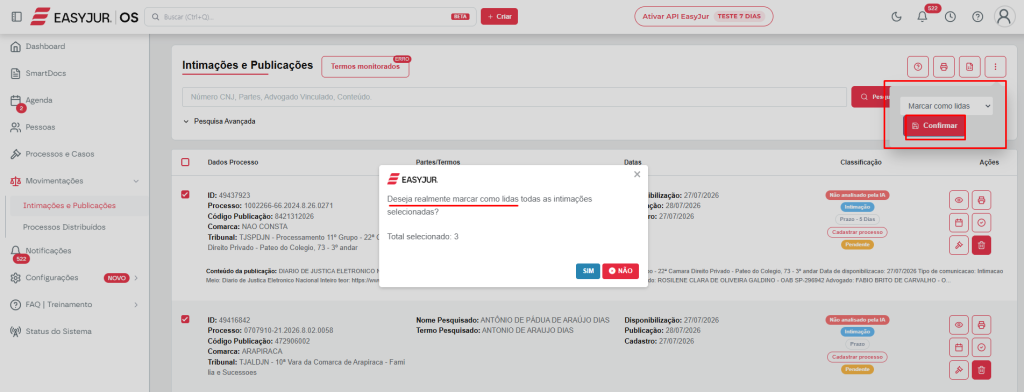Expand the FAQ | Treinamento submenu arrow

[x=136, y=304]
